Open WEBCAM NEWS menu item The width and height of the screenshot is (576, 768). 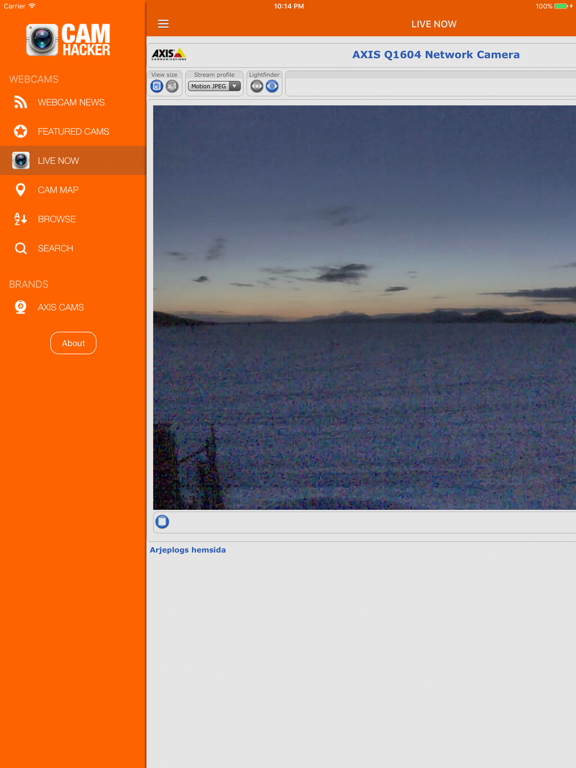click(72, 102)
